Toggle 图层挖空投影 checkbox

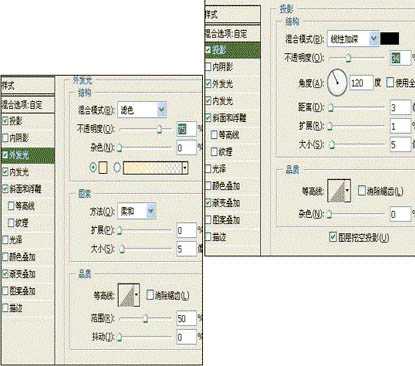coord(333,237)
